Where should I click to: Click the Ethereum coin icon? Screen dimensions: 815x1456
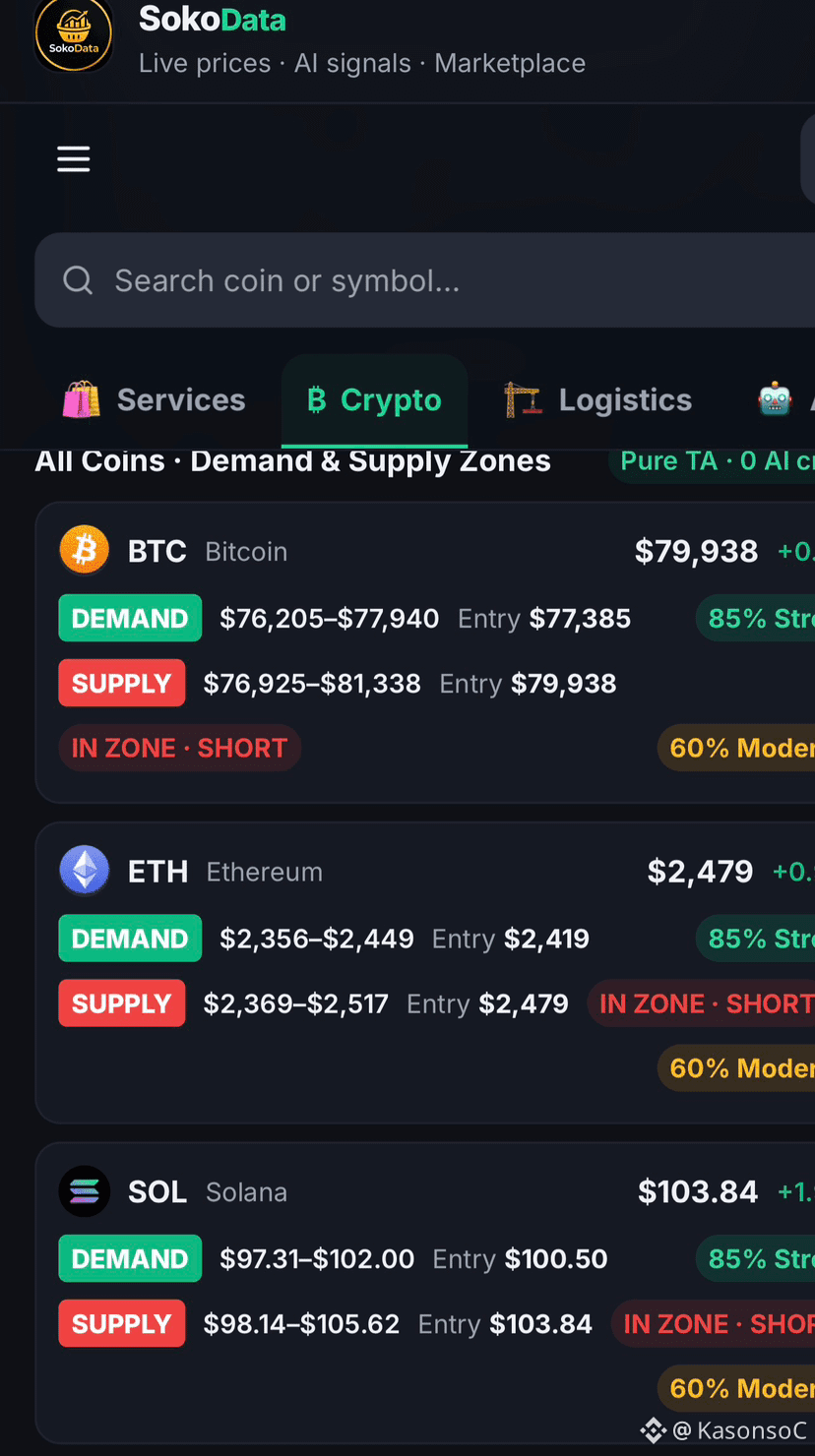tap(85, 871)
